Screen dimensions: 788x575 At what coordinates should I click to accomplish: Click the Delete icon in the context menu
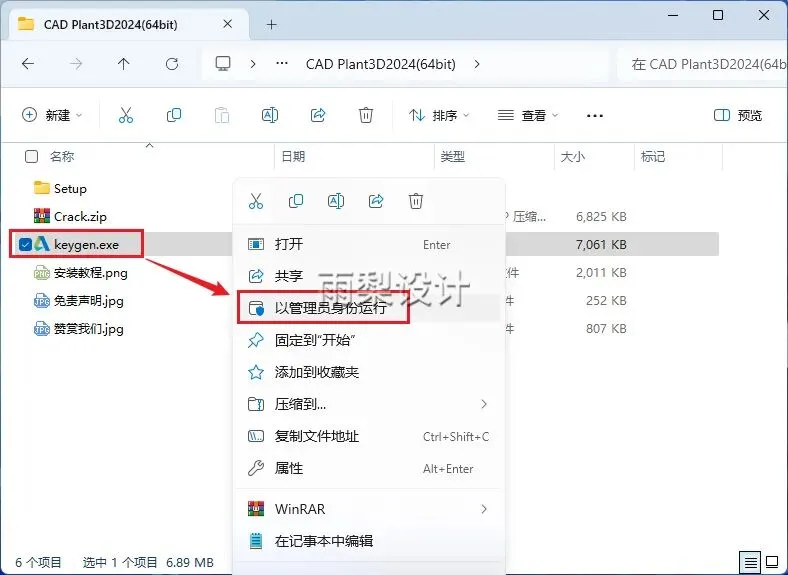(x=416, y=202)
